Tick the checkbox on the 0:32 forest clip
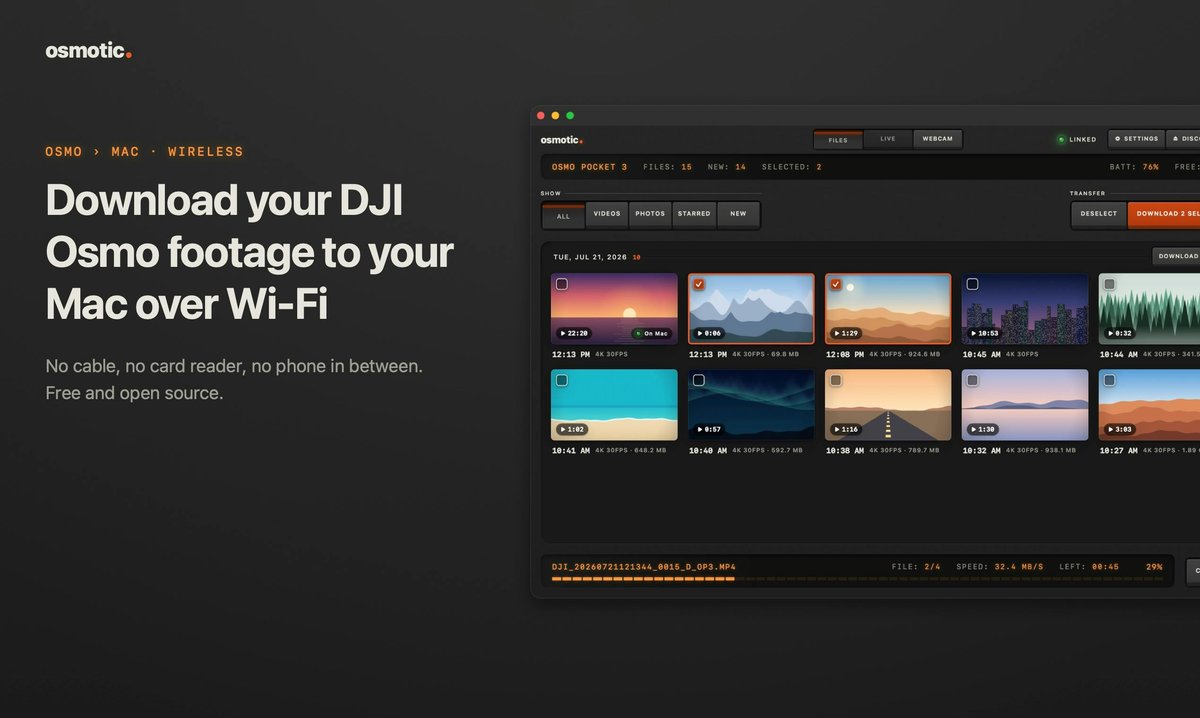This screenshot has width=1200, height=718. click(1109, 284)
